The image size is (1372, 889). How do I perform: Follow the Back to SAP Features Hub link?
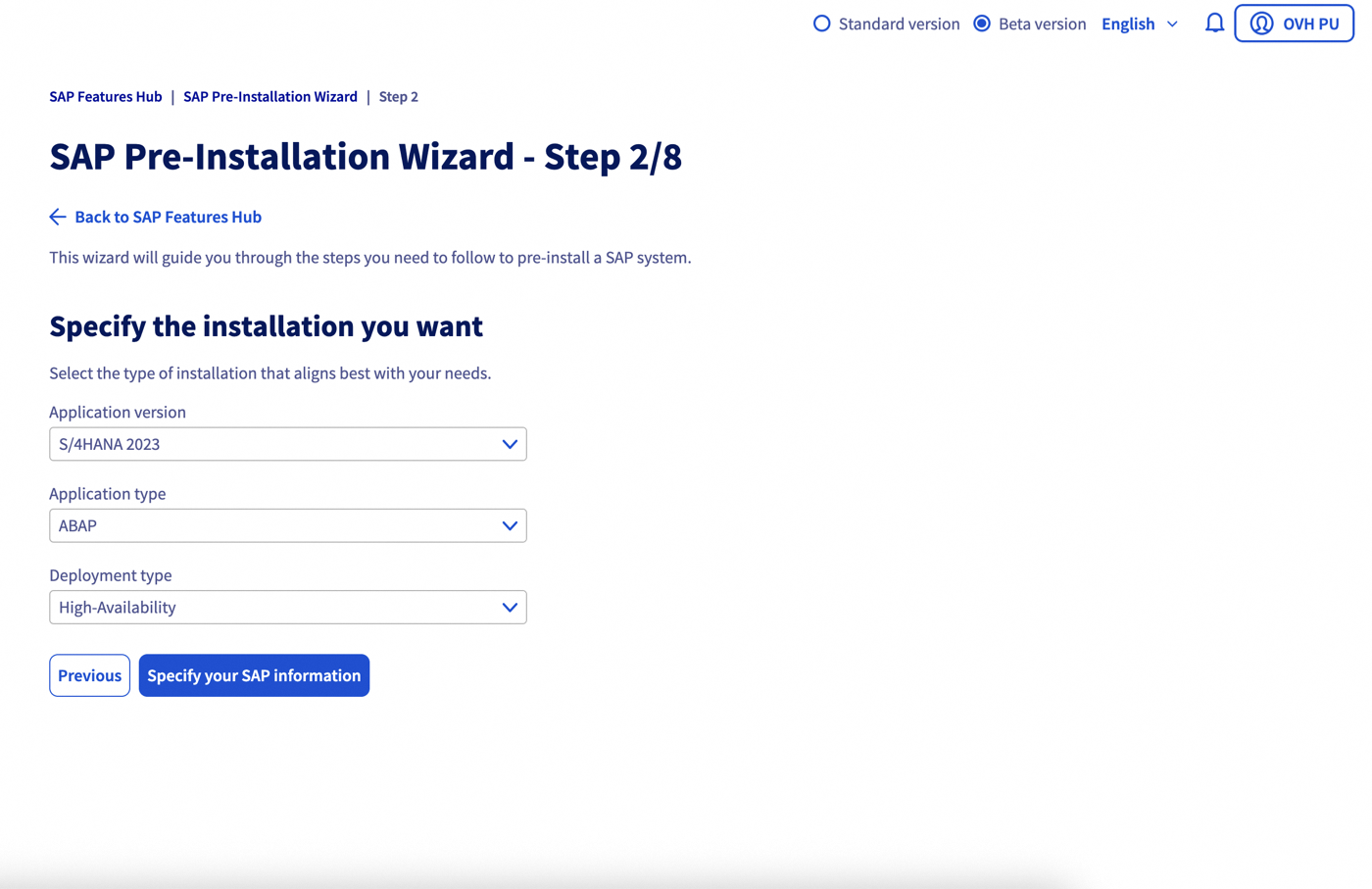pos(168,217)
